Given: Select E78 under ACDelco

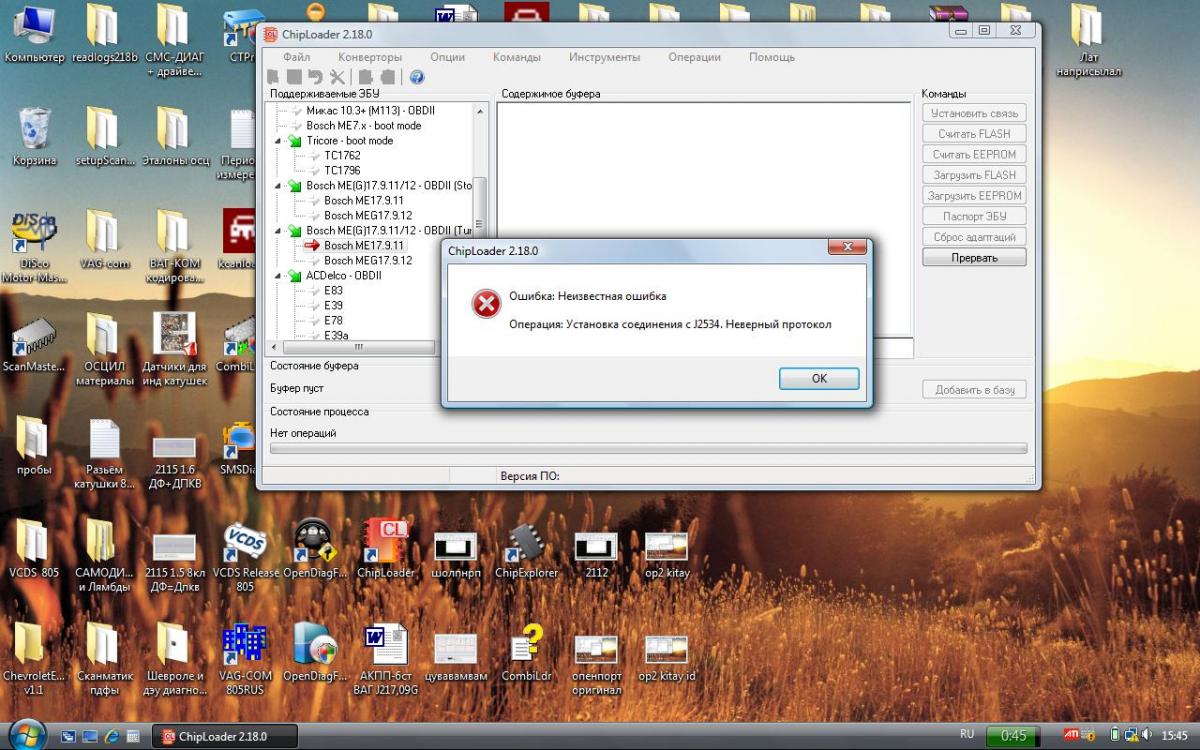Looking at the screenshot, I should pyautogui.click(x=333, y=320).
